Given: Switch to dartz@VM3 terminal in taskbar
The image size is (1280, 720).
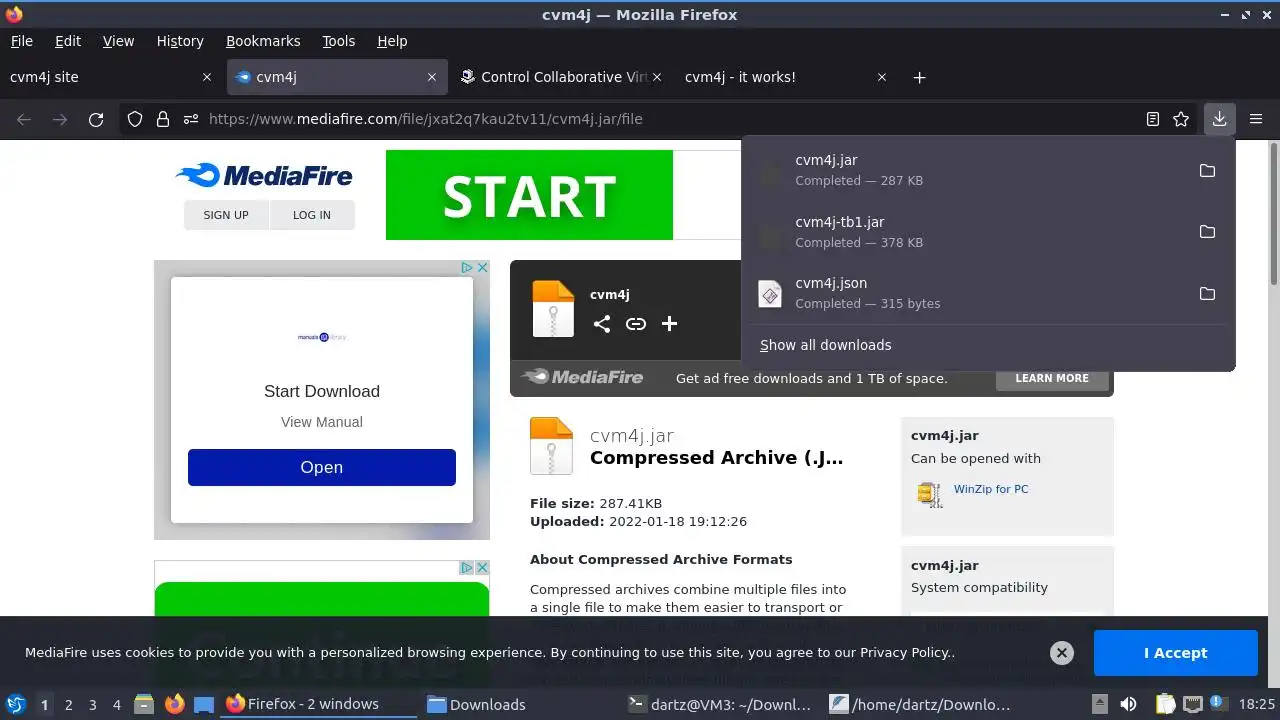Looking at the screenshot, I should [720, 704].
